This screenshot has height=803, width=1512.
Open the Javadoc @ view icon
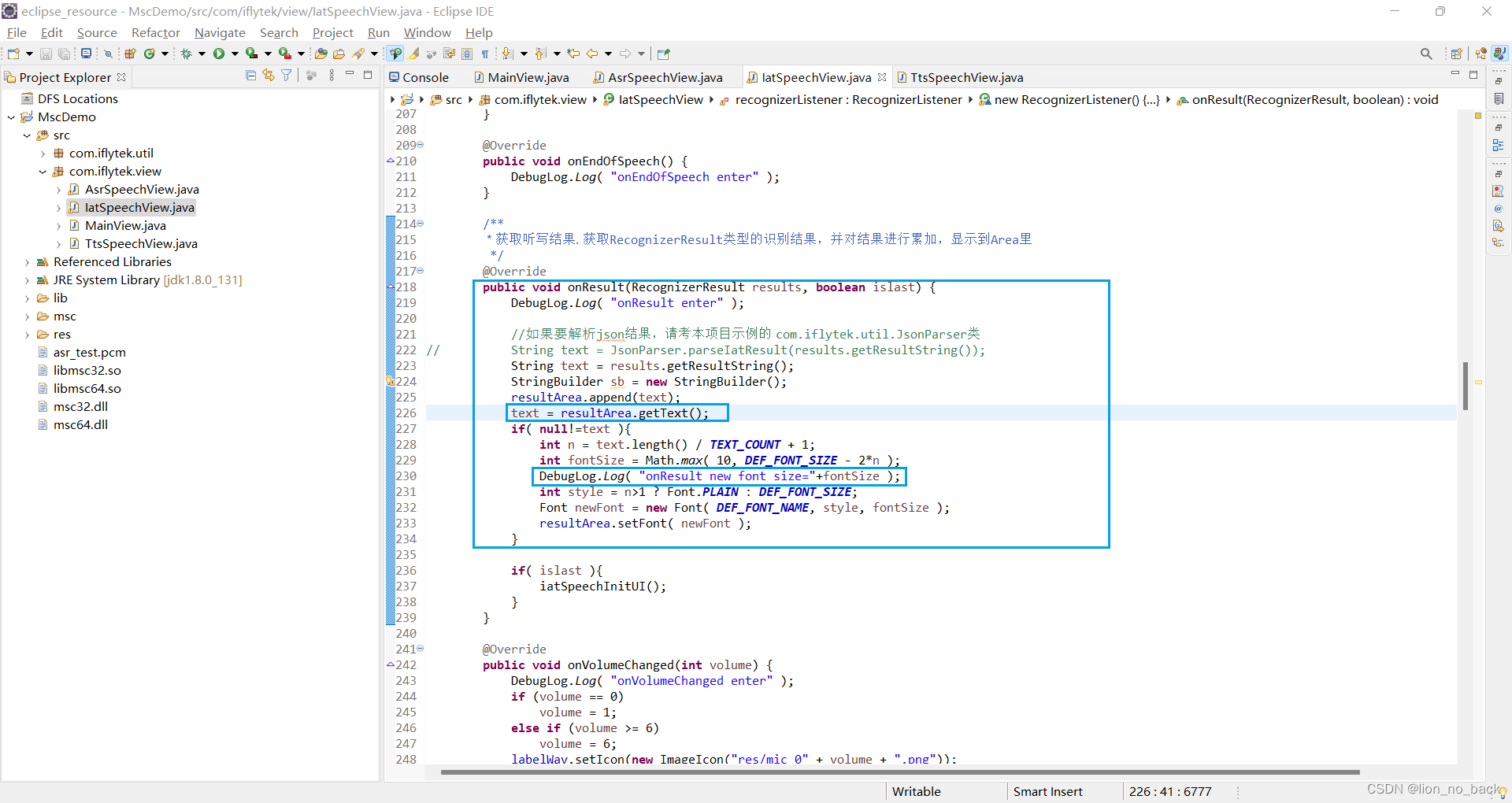tap(1499, 209)
